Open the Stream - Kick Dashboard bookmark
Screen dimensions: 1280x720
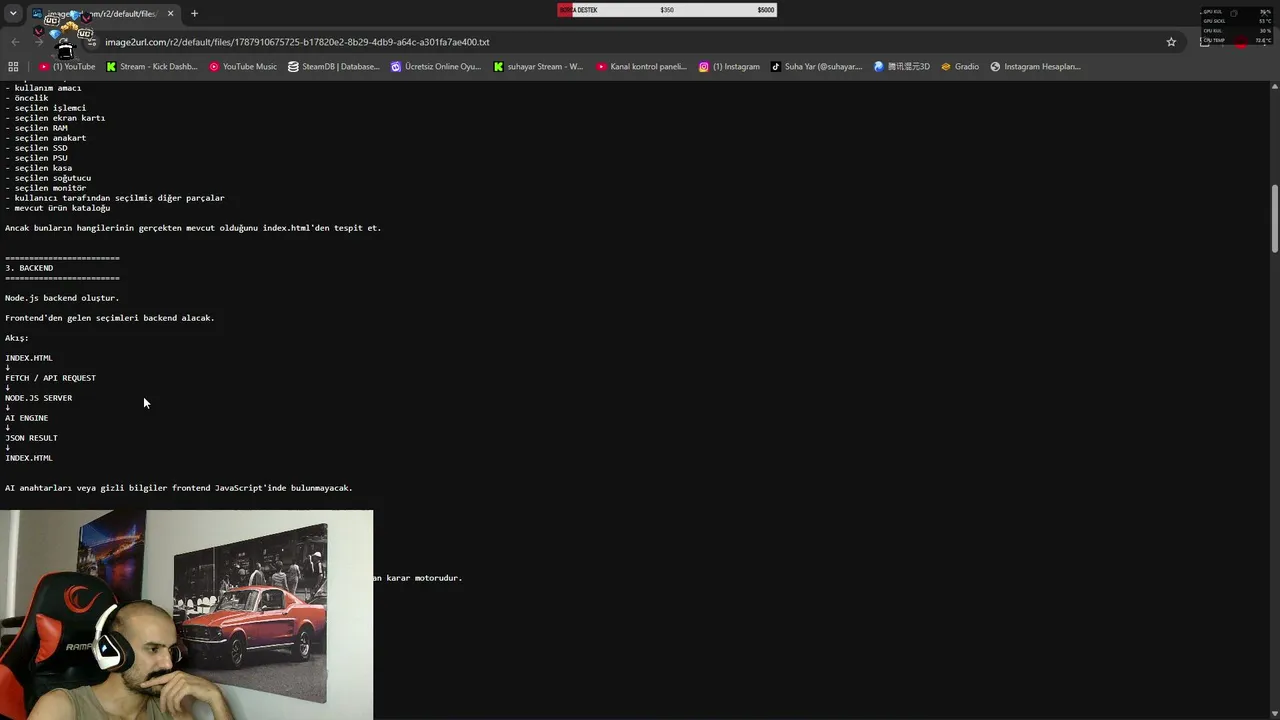point(152,67)
